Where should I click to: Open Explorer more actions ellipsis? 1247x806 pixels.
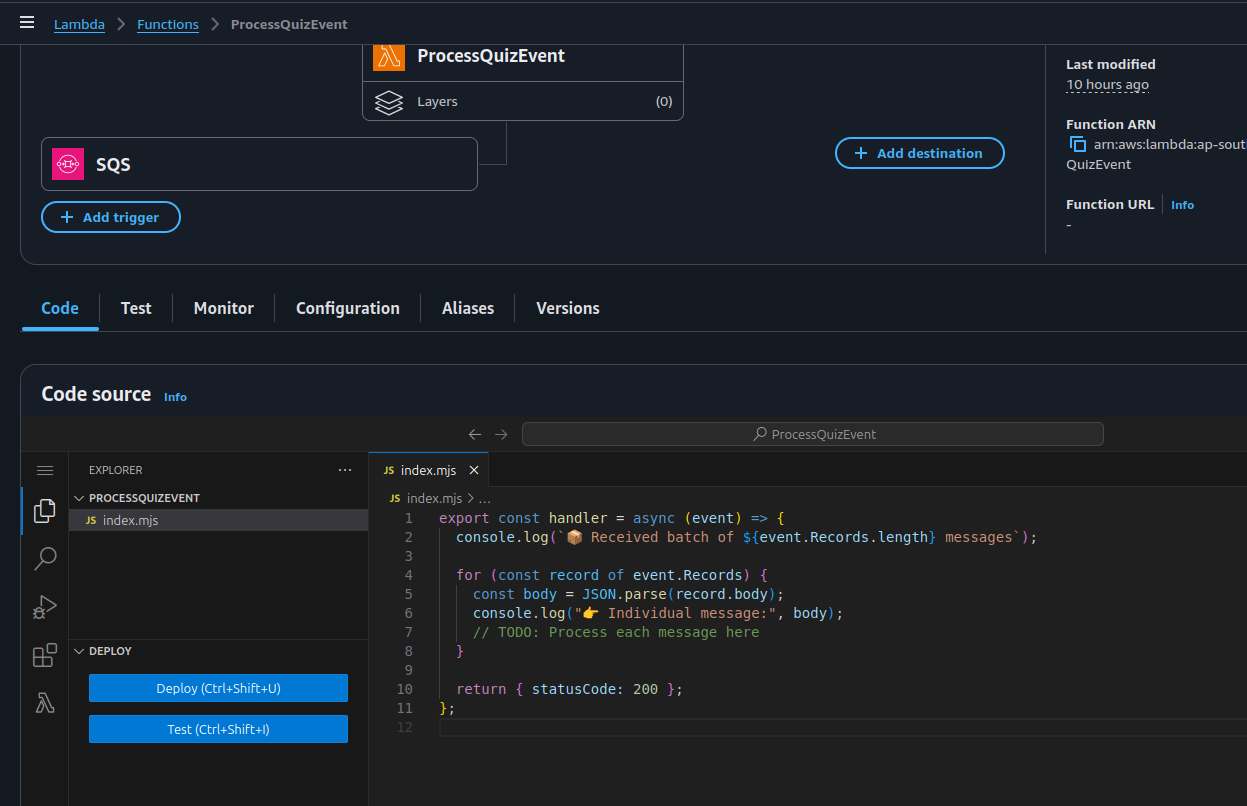[x=345, y=470]
